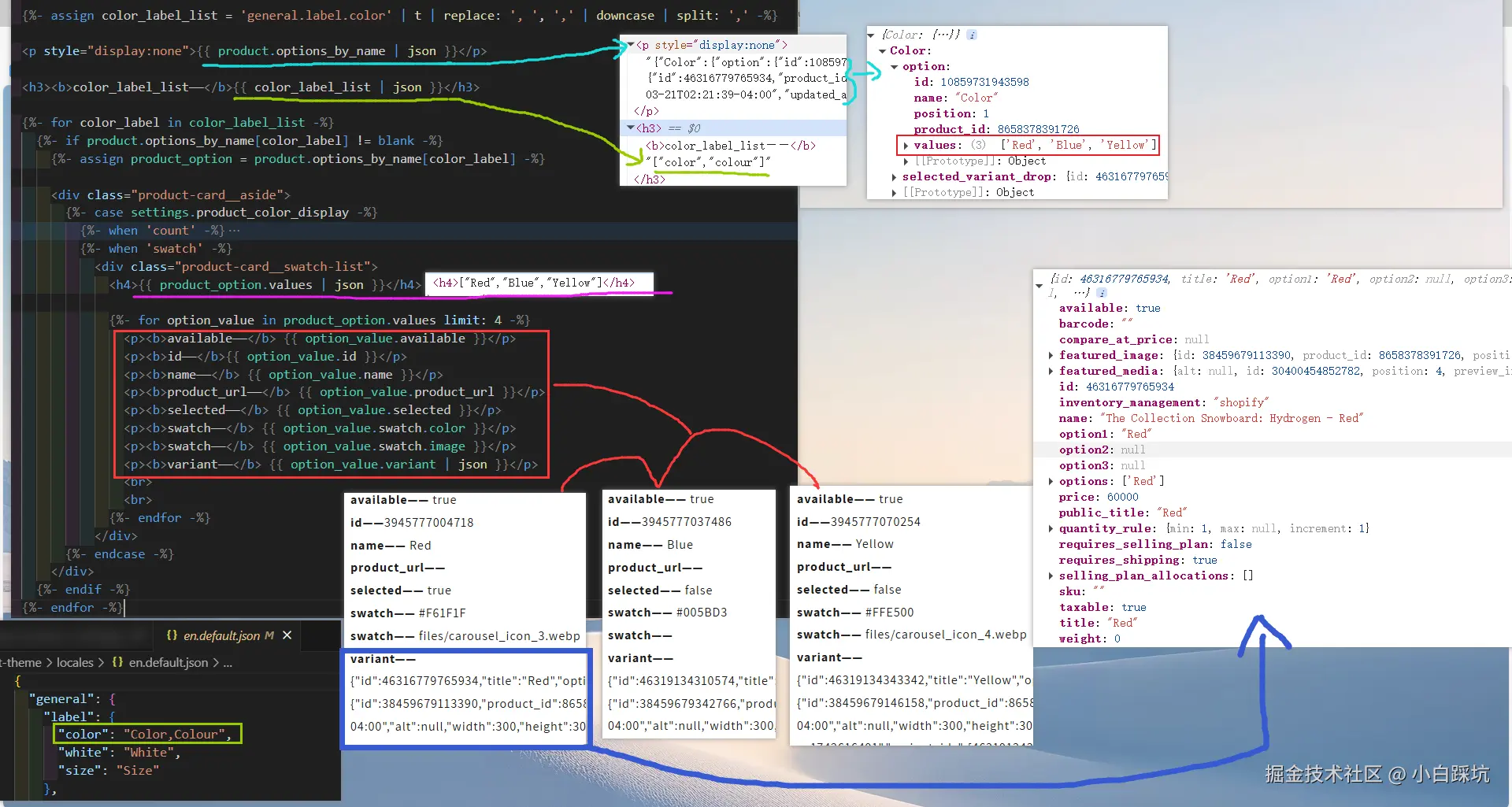Screen dimensions: 1512x807
Task: Click the assign color_label_list code line
Action: pyautogui.click(x=400, y=16)
